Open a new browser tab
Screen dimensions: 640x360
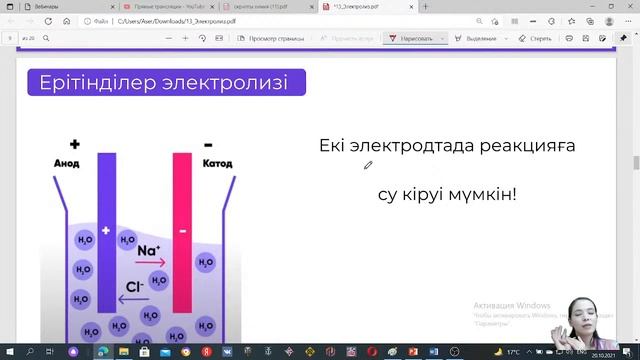[425, 7]
